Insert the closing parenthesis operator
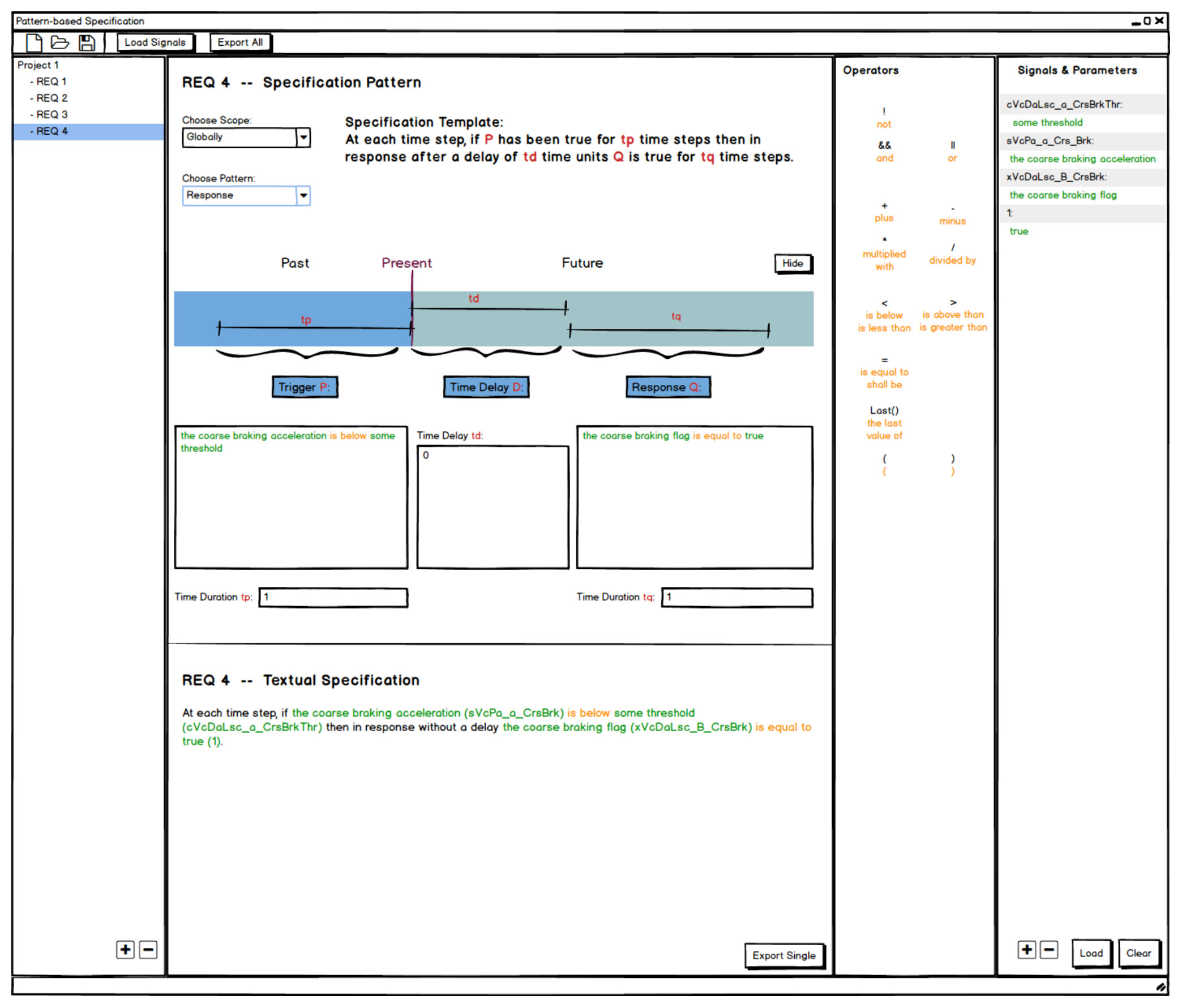The image size is (1182, 1008). coord(953,465)
